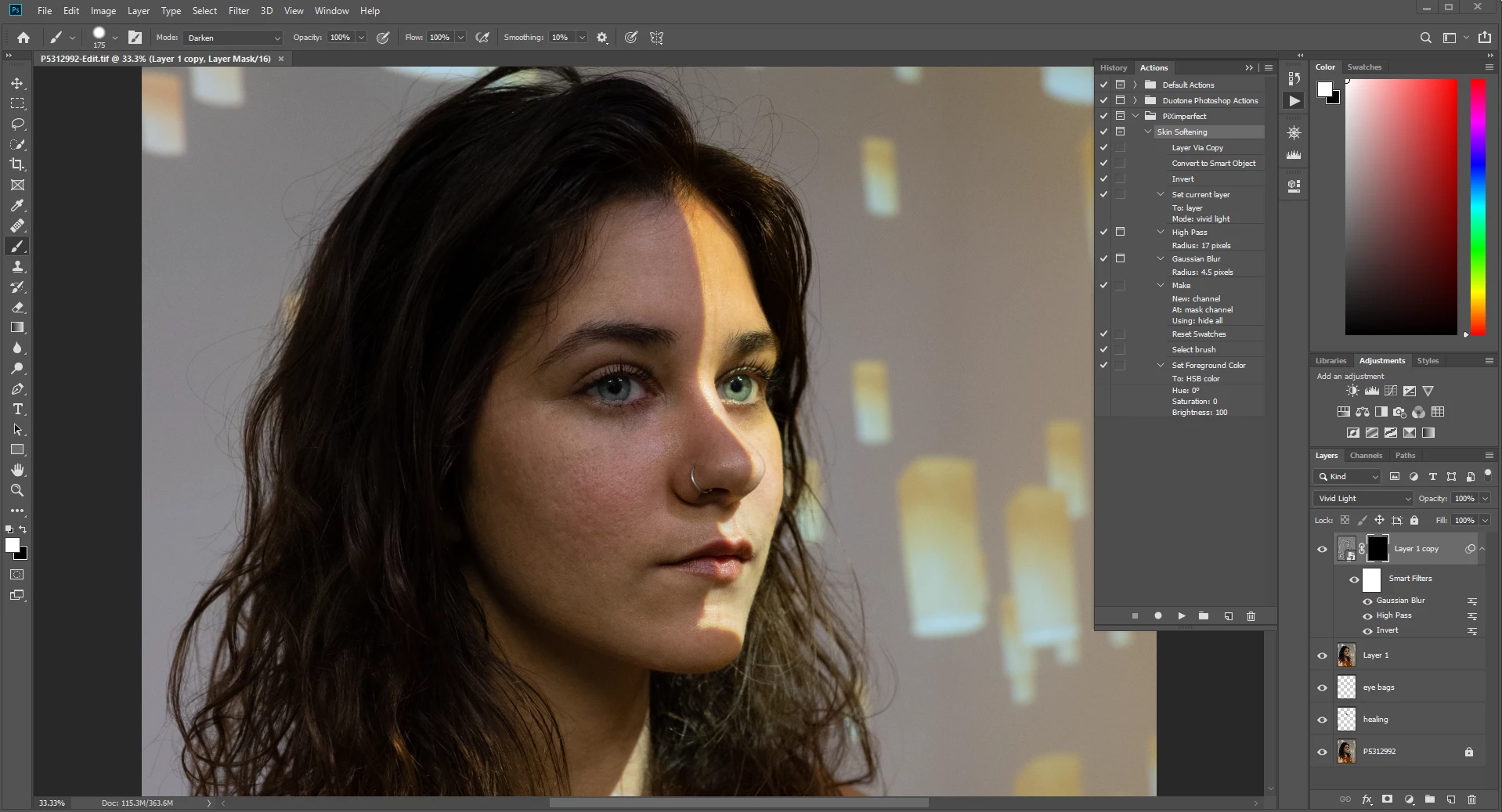Open the Filter menu
The image size is (1502, 812).
pyautogui.click(x=239, y=11)
